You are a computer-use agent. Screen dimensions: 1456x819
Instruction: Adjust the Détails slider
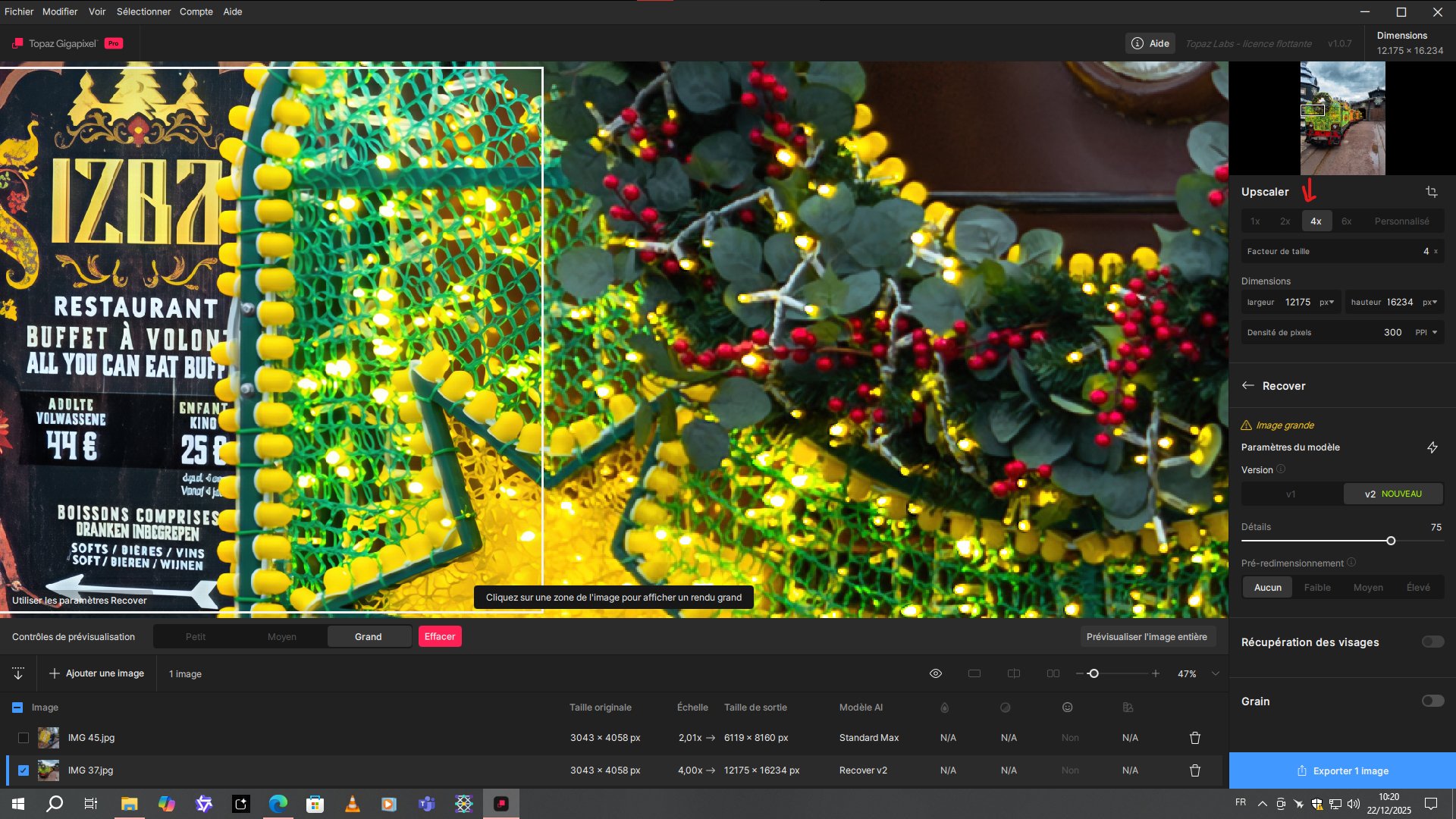coord(1390,541)
